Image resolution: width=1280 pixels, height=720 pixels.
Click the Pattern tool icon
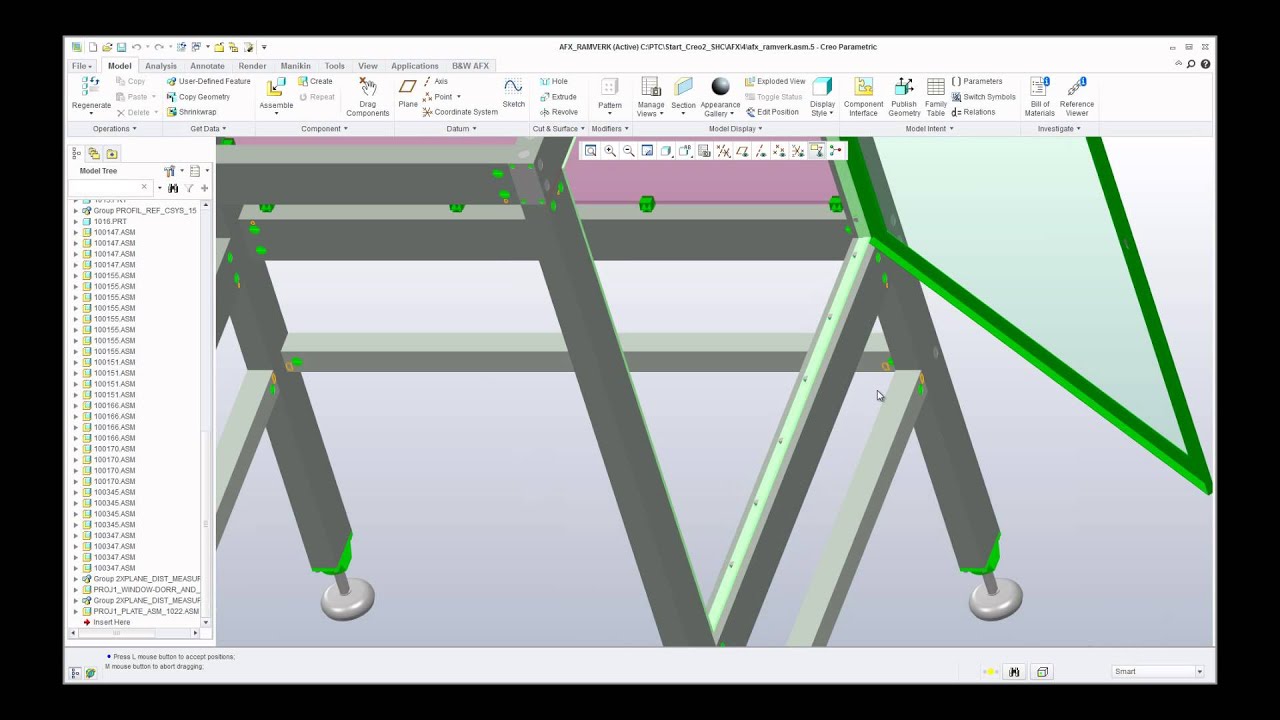[x=610, y=87]
